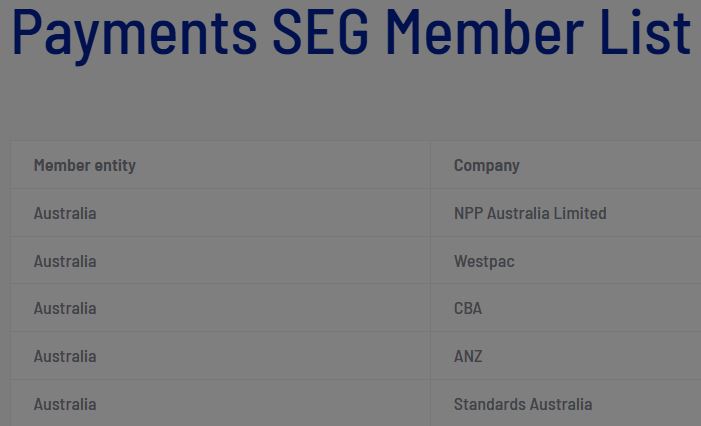Click the Payments SEG Member List heading
The image size is (701, 426).
pyautogui.click(x=350, y=32)
